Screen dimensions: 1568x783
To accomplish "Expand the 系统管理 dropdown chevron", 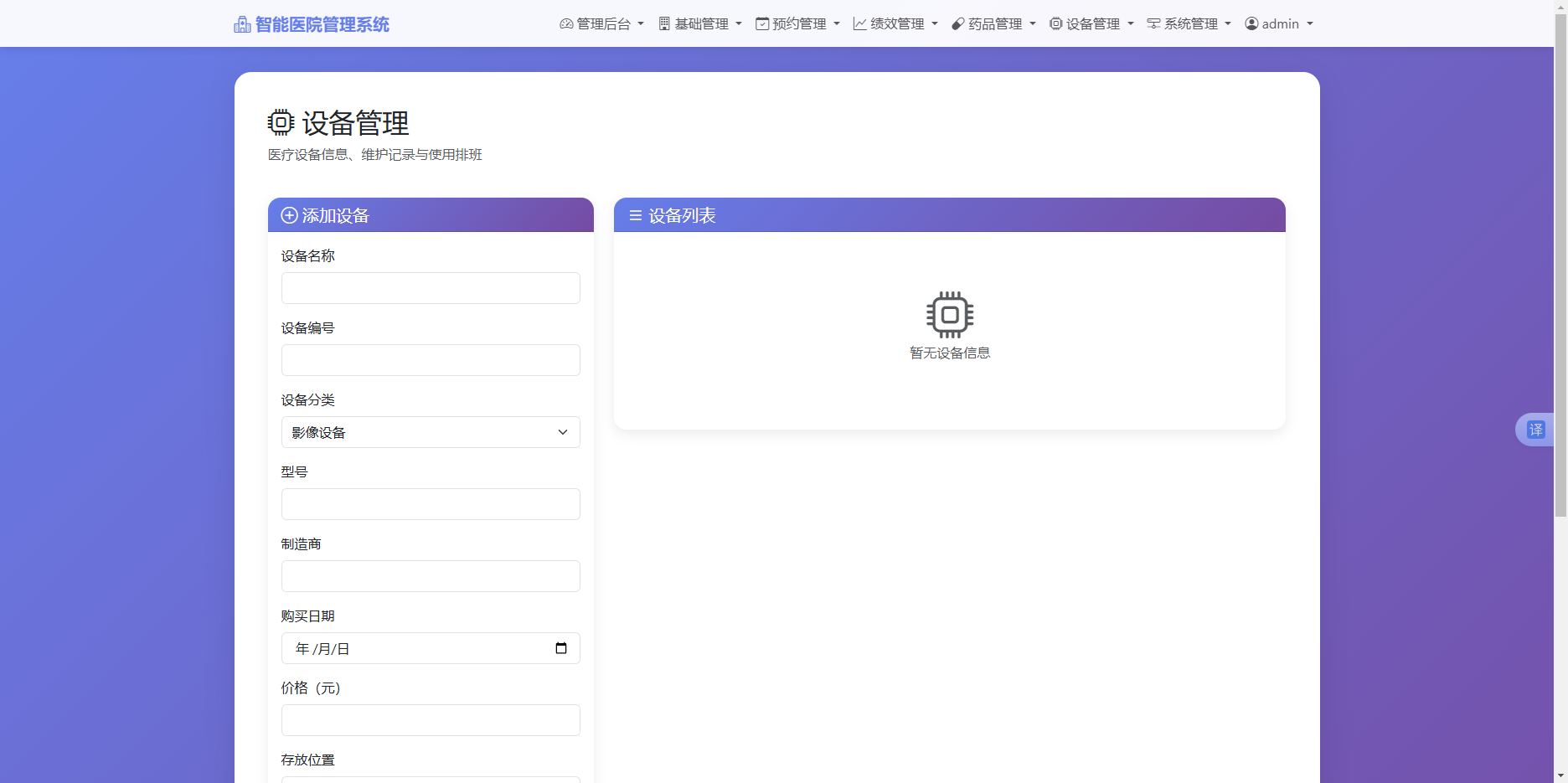I will 1228,23.
